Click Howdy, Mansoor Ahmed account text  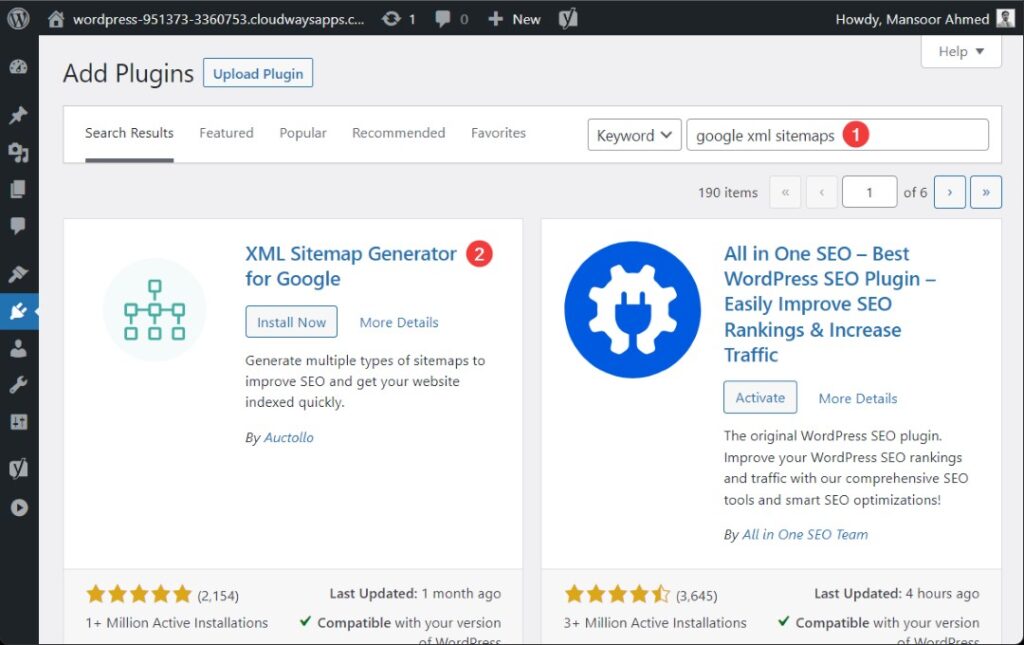(912, 20)
